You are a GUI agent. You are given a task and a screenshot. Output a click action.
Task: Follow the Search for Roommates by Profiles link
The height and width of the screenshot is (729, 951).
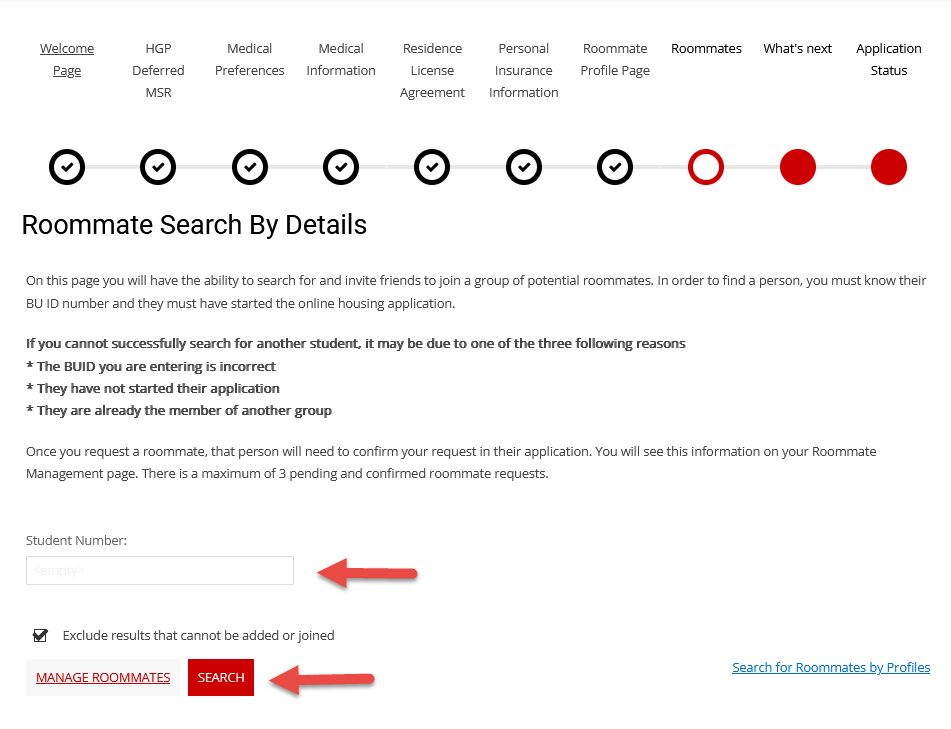831,667
